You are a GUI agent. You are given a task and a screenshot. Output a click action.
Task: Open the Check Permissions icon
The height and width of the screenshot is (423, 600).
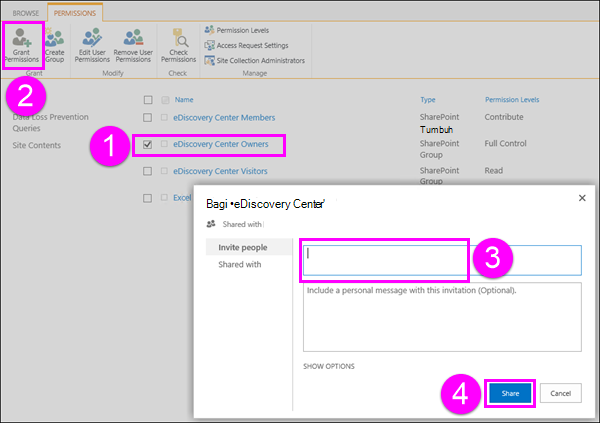point(178,46)
